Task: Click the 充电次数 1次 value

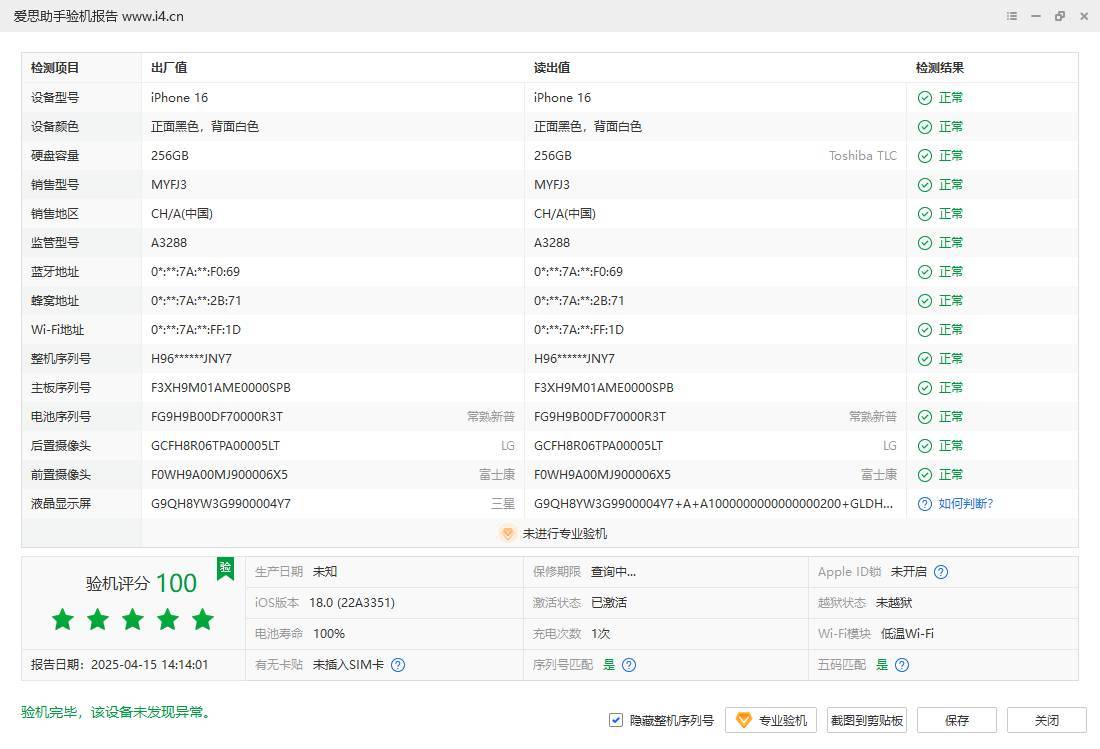Action: 601,633
